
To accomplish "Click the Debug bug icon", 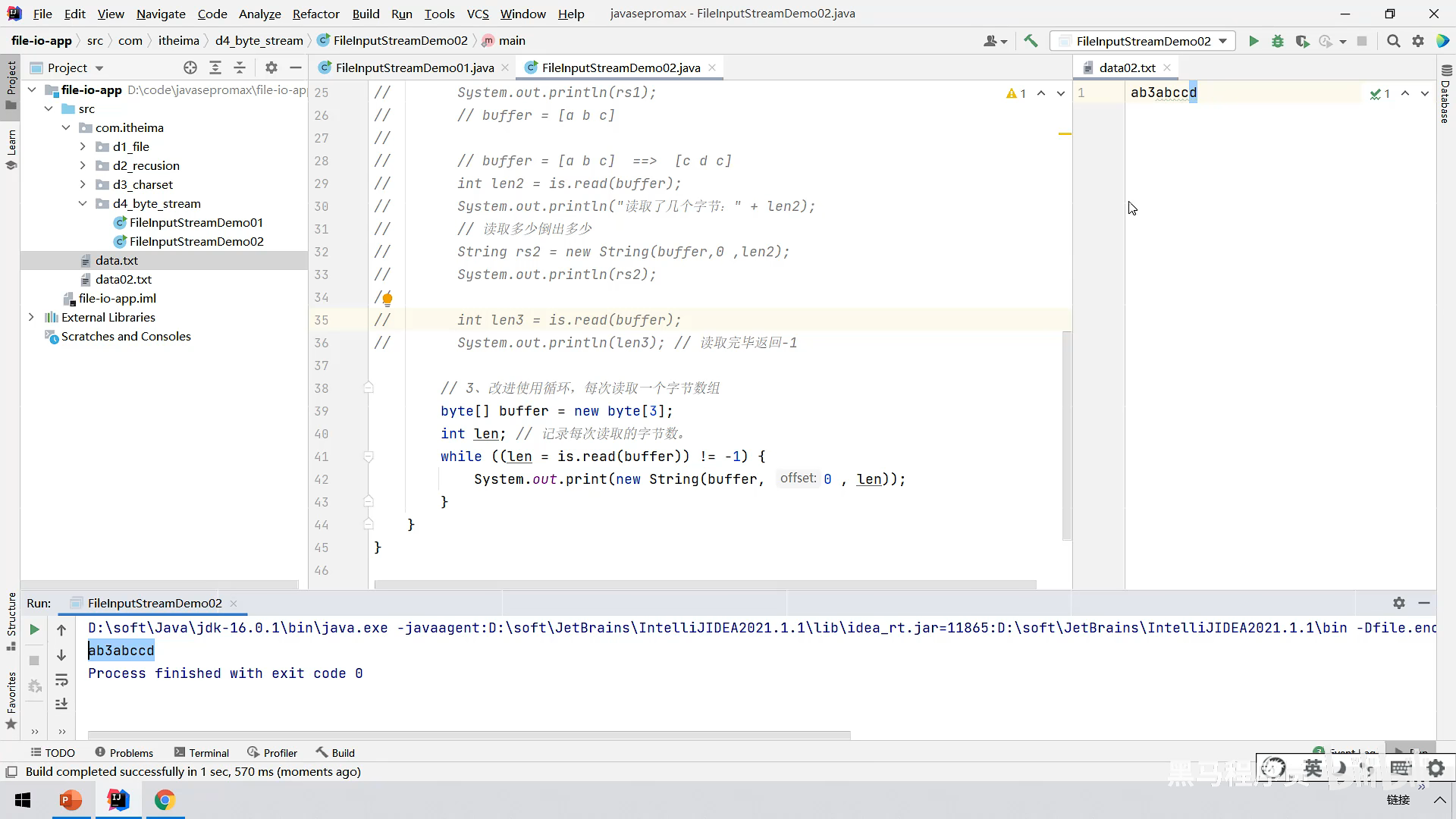I will [1278, 41].
